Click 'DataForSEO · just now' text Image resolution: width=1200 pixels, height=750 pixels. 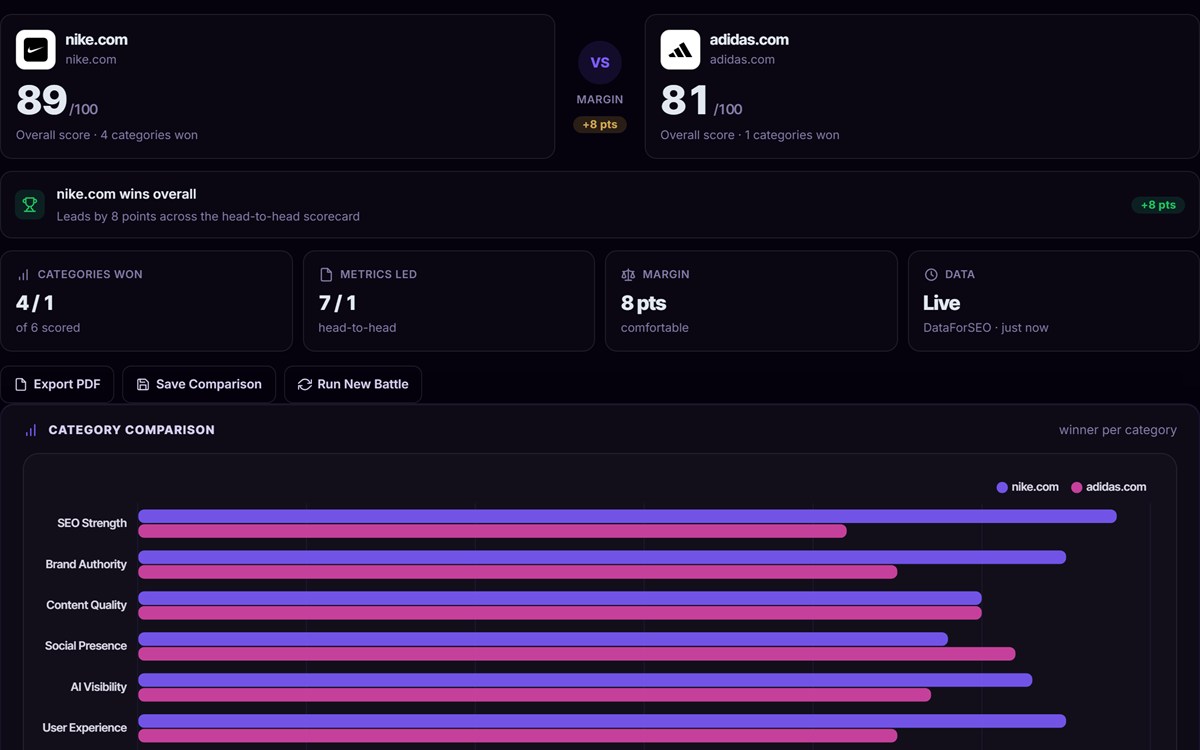coord(986,328)
